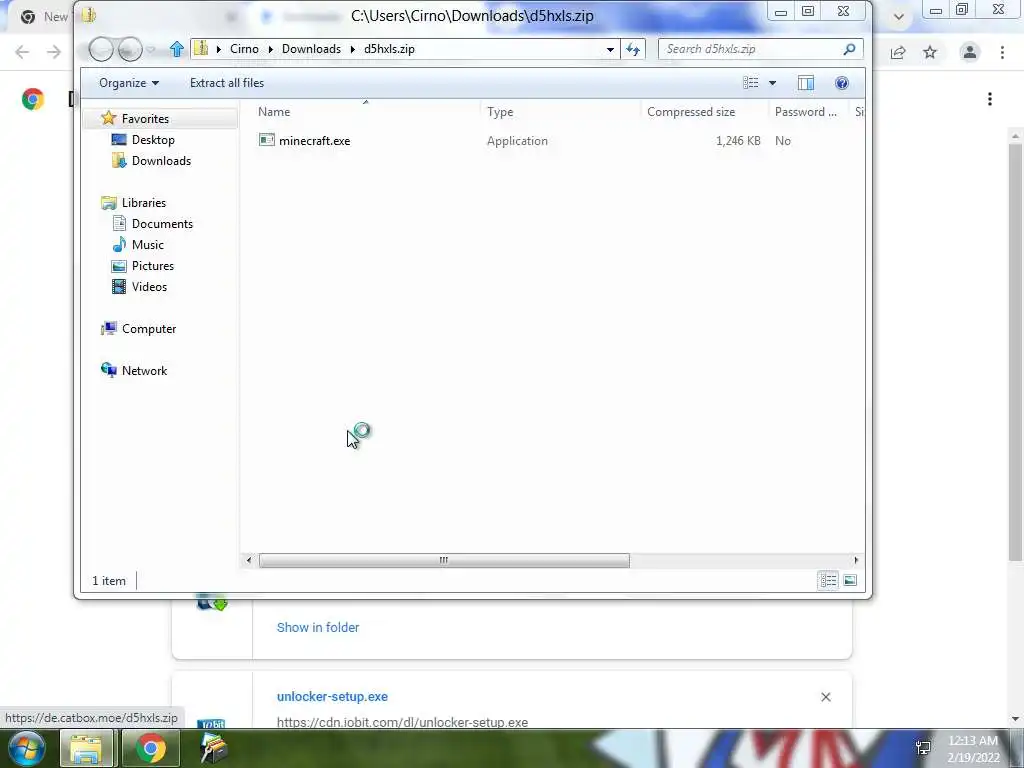Viewport: 1024px width, 768px height.
Task: Click the search magnifier icon
Action: click(849, 49)
